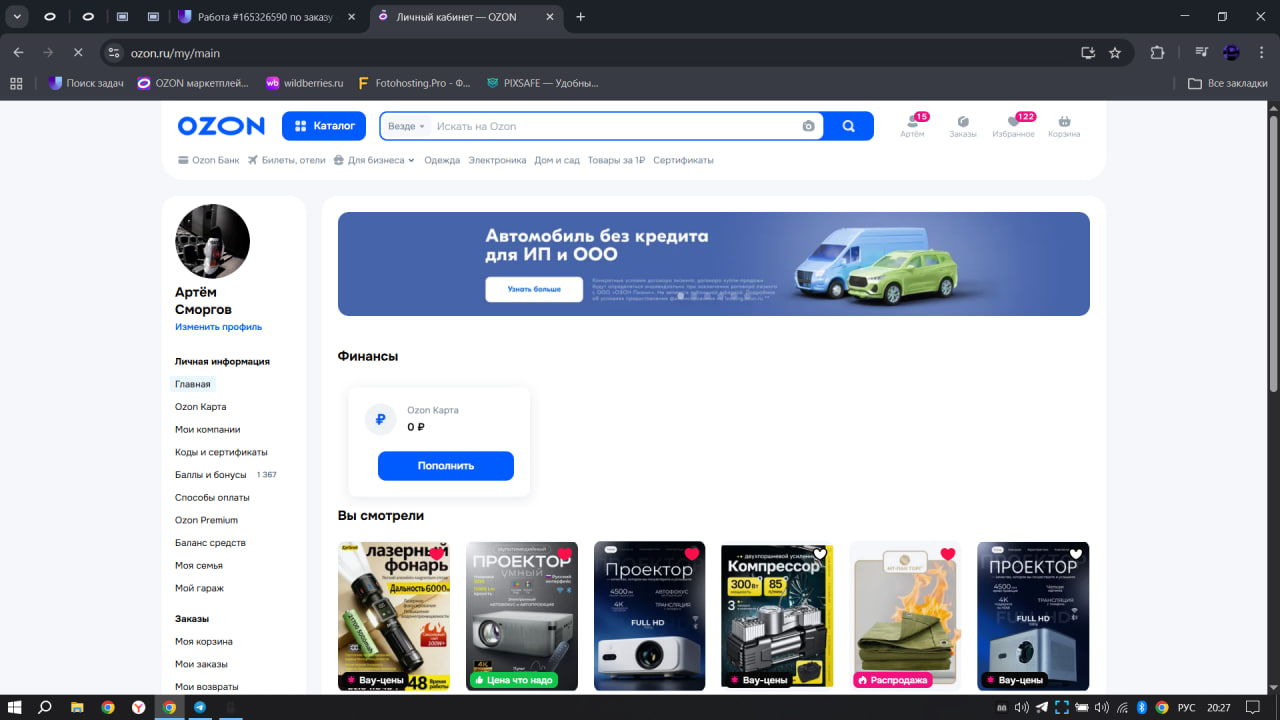Click Узнать больше on the banner
Image resolution: width=1280 pixels, height=720 pixels.
(534, 289)
